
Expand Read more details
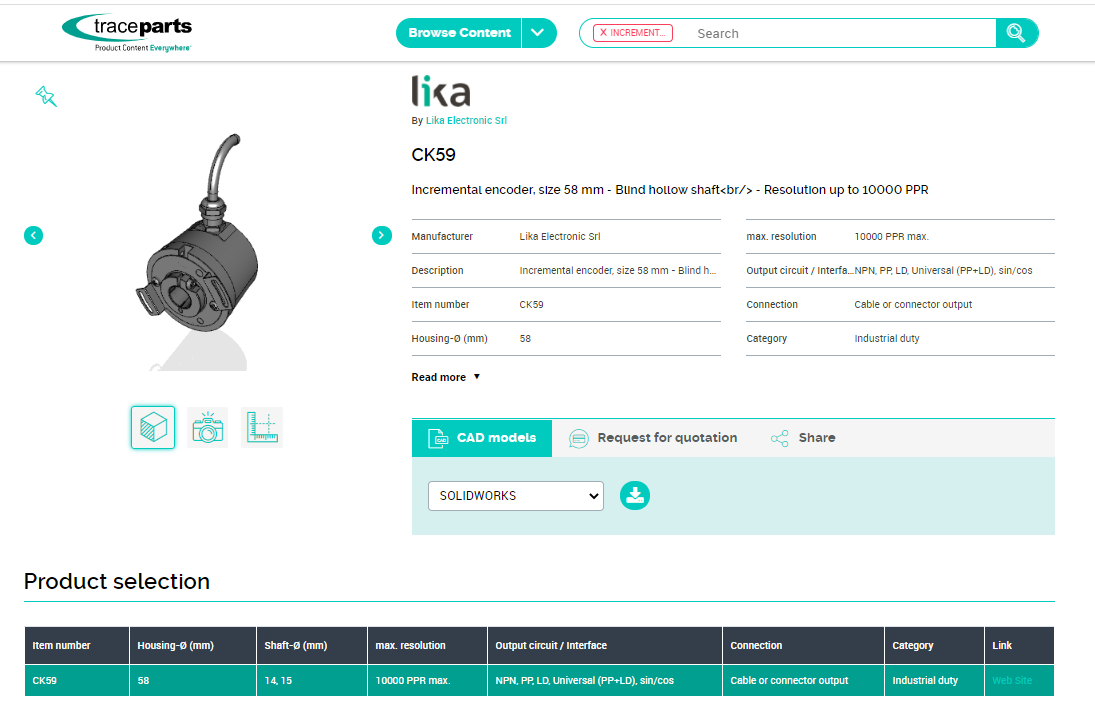pos(446,377)
